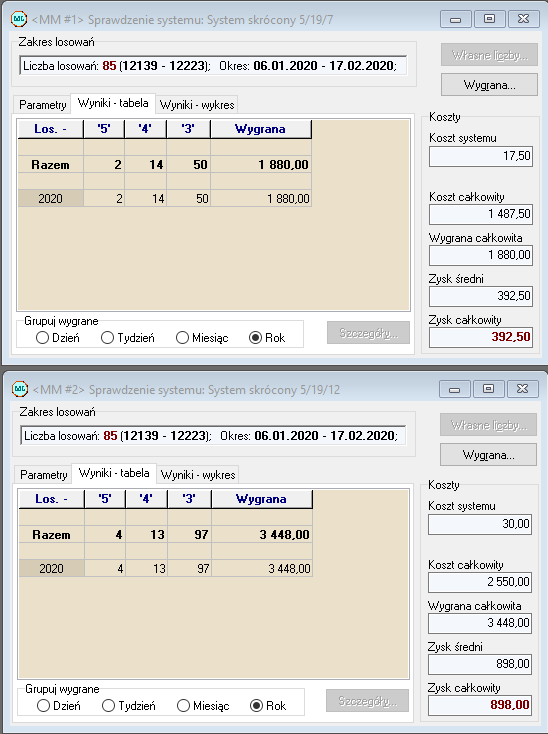Viewport: 548px width, 734px height.
Task: Click the Zysk całkowity field showing 898,00
Action: point(480,705)
